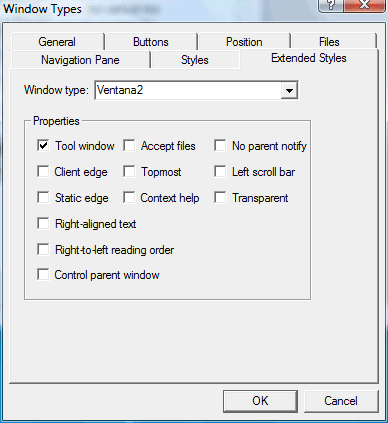Turn on the Topmost checkbox
This screenshot has height=423, width=388.
pos(129,172)
